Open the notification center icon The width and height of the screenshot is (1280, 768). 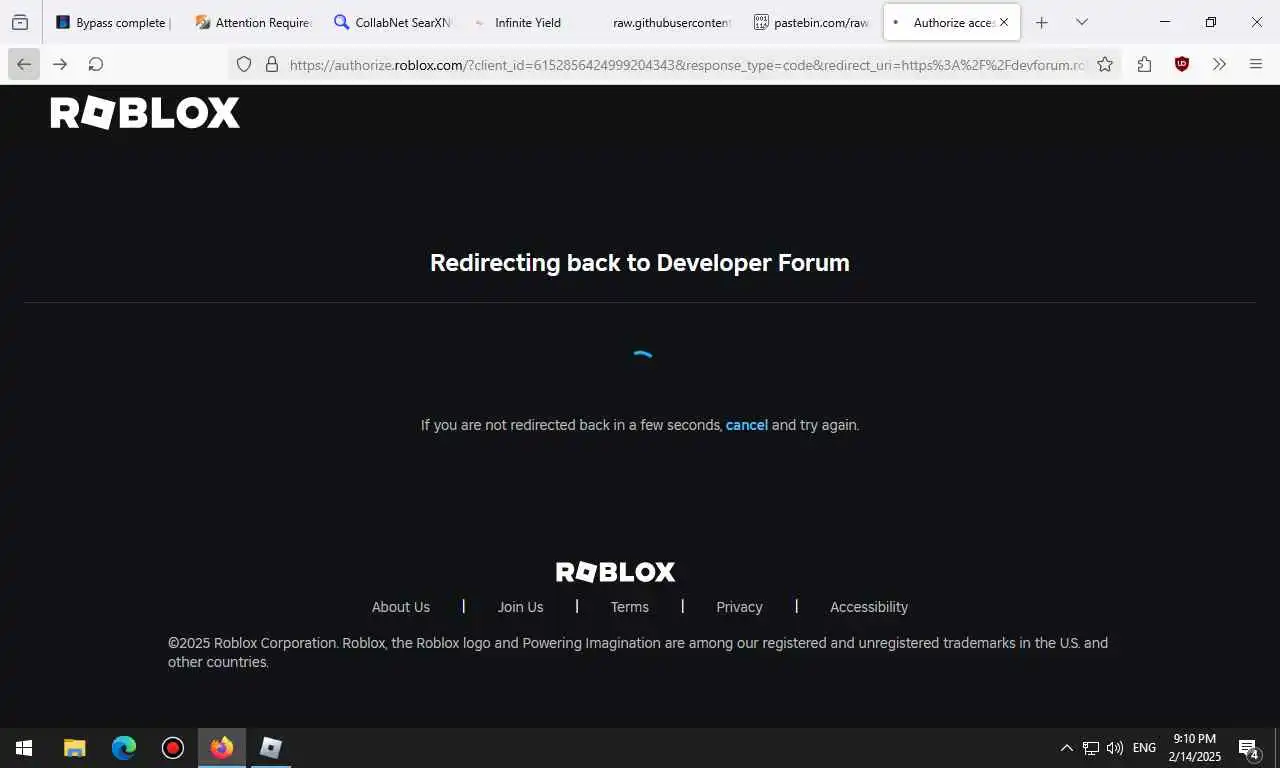1249,748
